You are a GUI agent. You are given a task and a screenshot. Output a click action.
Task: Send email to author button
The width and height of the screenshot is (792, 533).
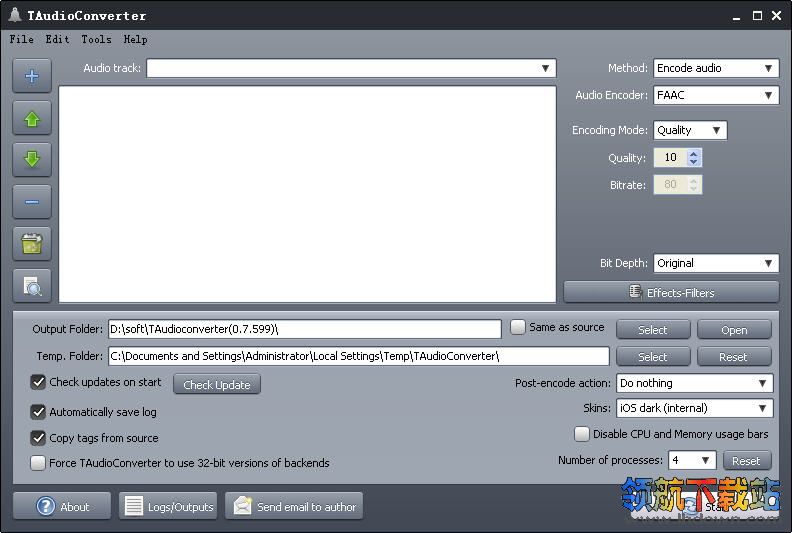pyautogui.click(x=294, y=506)
